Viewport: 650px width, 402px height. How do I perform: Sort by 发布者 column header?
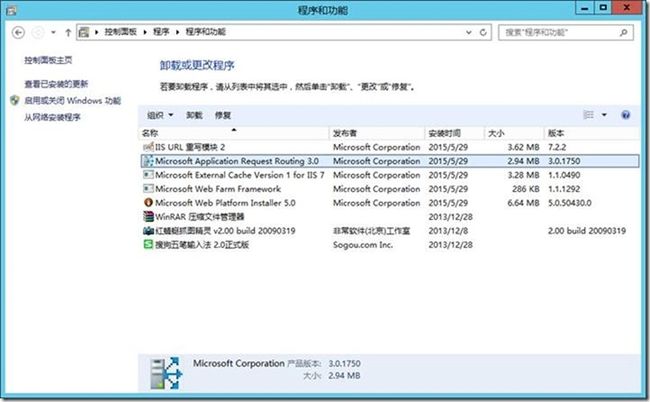click(x=377, y=133)
